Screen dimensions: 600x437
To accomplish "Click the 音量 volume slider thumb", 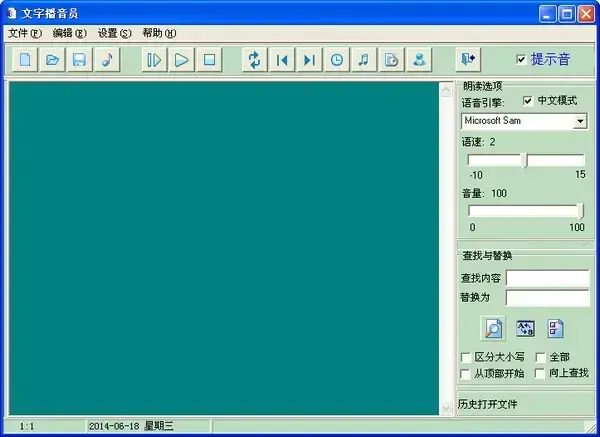I will point(580,211).
